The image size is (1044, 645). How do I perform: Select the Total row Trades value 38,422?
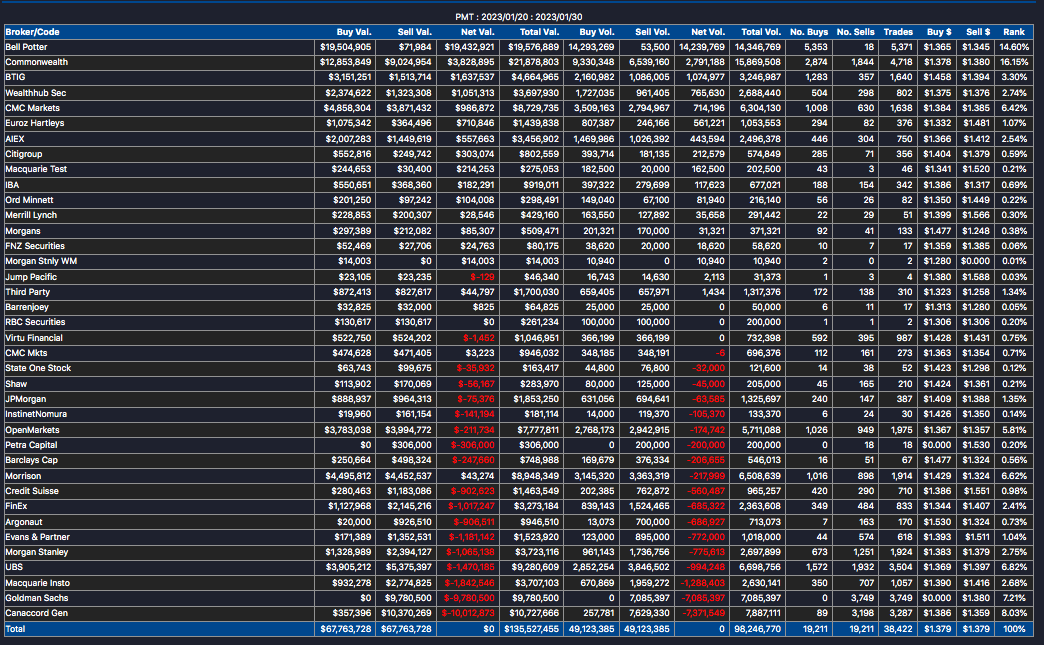coord(898,629)
